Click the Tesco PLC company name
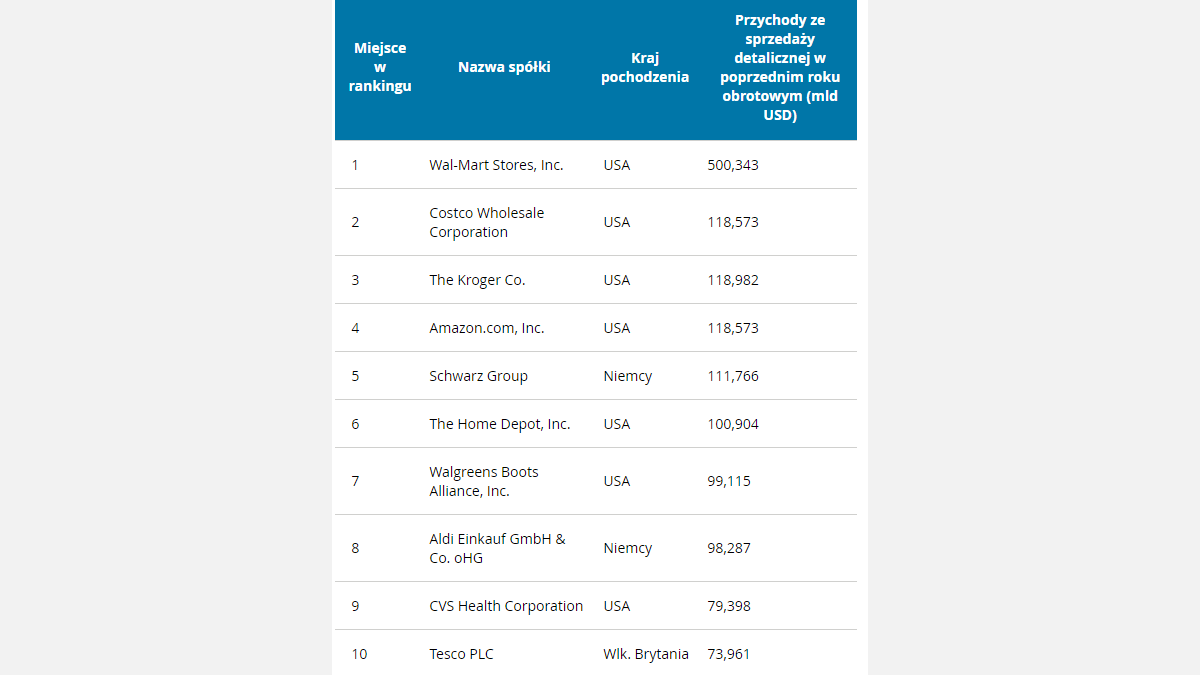This screenshot has width=1200, height=675. (461, 654)
